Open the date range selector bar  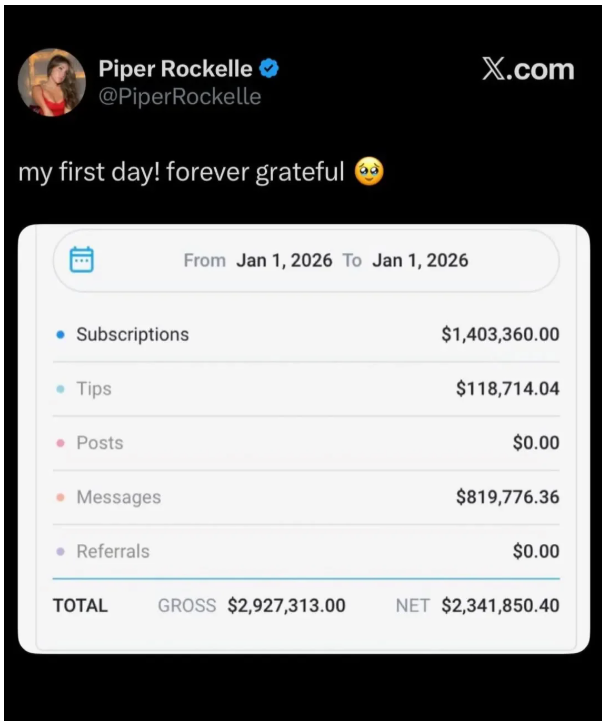305,260
